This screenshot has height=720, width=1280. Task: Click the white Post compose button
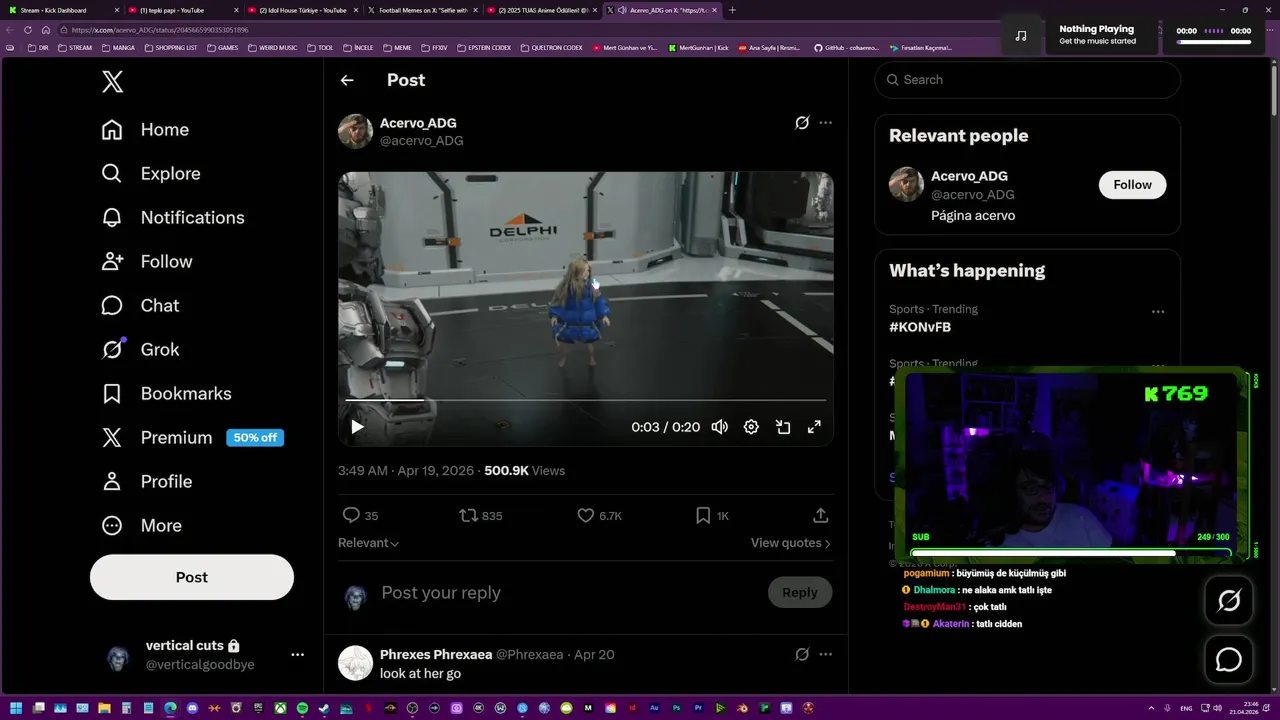coord(192,577)
